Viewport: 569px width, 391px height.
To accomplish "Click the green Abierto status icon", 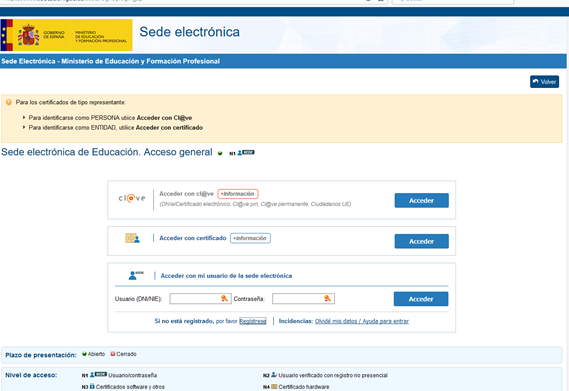I will pyautogui.click(x=84, y=354).
